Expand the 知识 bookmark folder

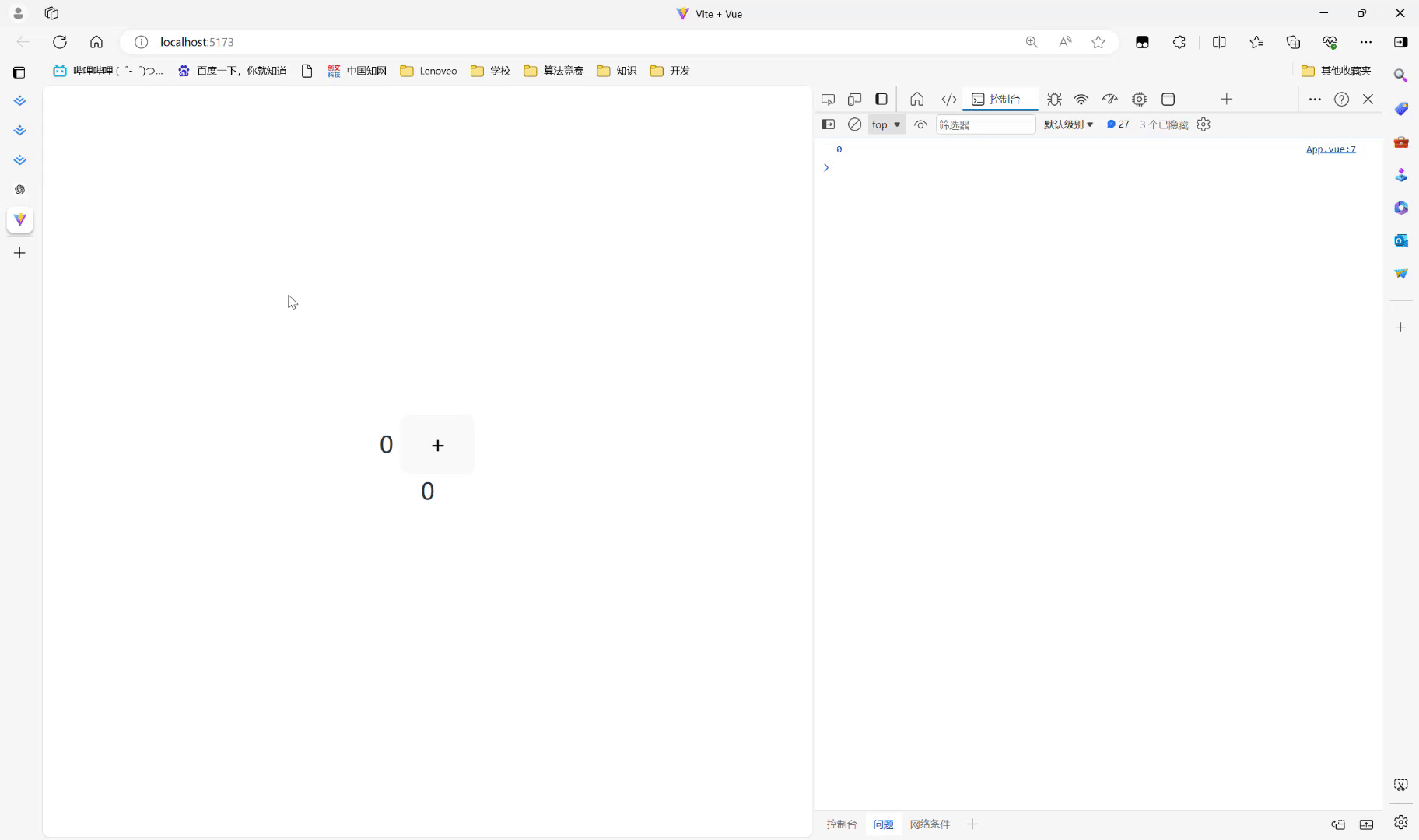pyautogui.click(x=617, y=71)
